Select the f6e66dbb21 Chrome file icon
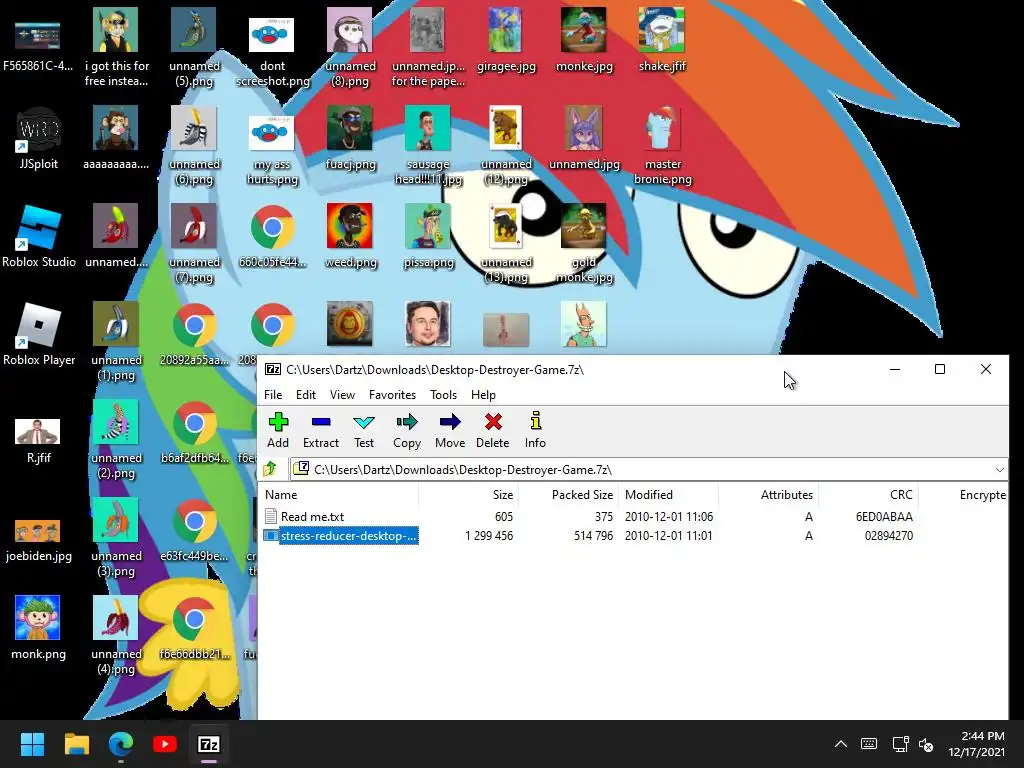Viewport: 1024px width, 768px height. (x=194, y=628)
